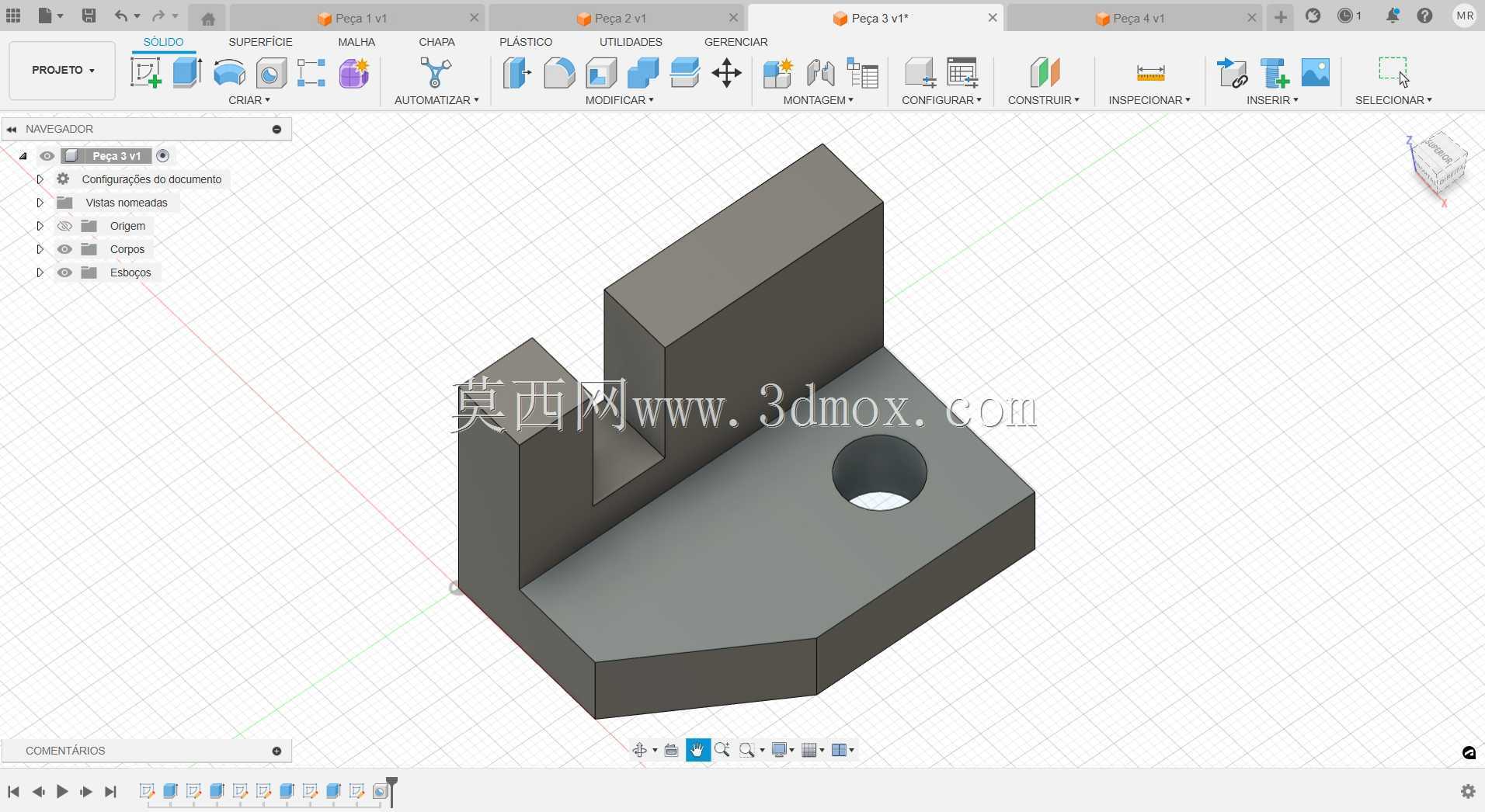The width and height of the screenshot is (1485, 812).
Task: Select the Offset Plane construct icon
Action: click(x=1045, y=73)
